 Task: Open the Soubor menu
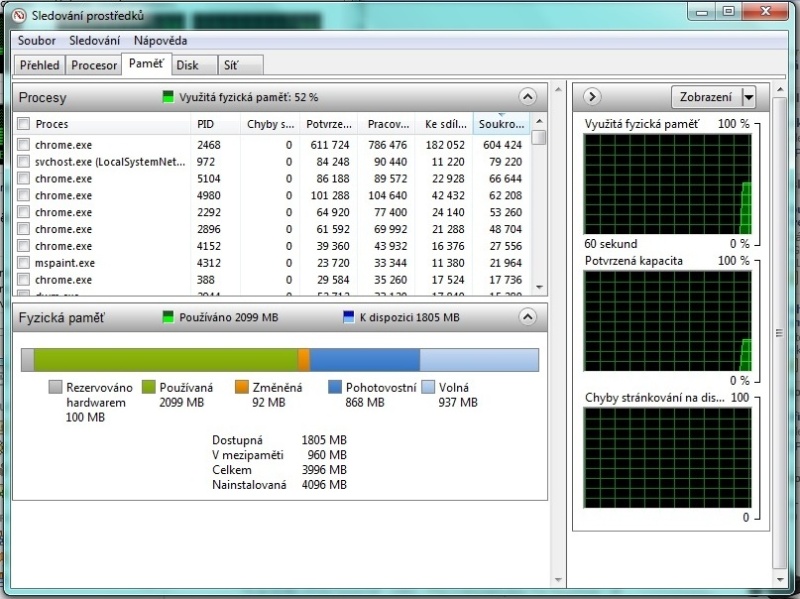(37, 40)
